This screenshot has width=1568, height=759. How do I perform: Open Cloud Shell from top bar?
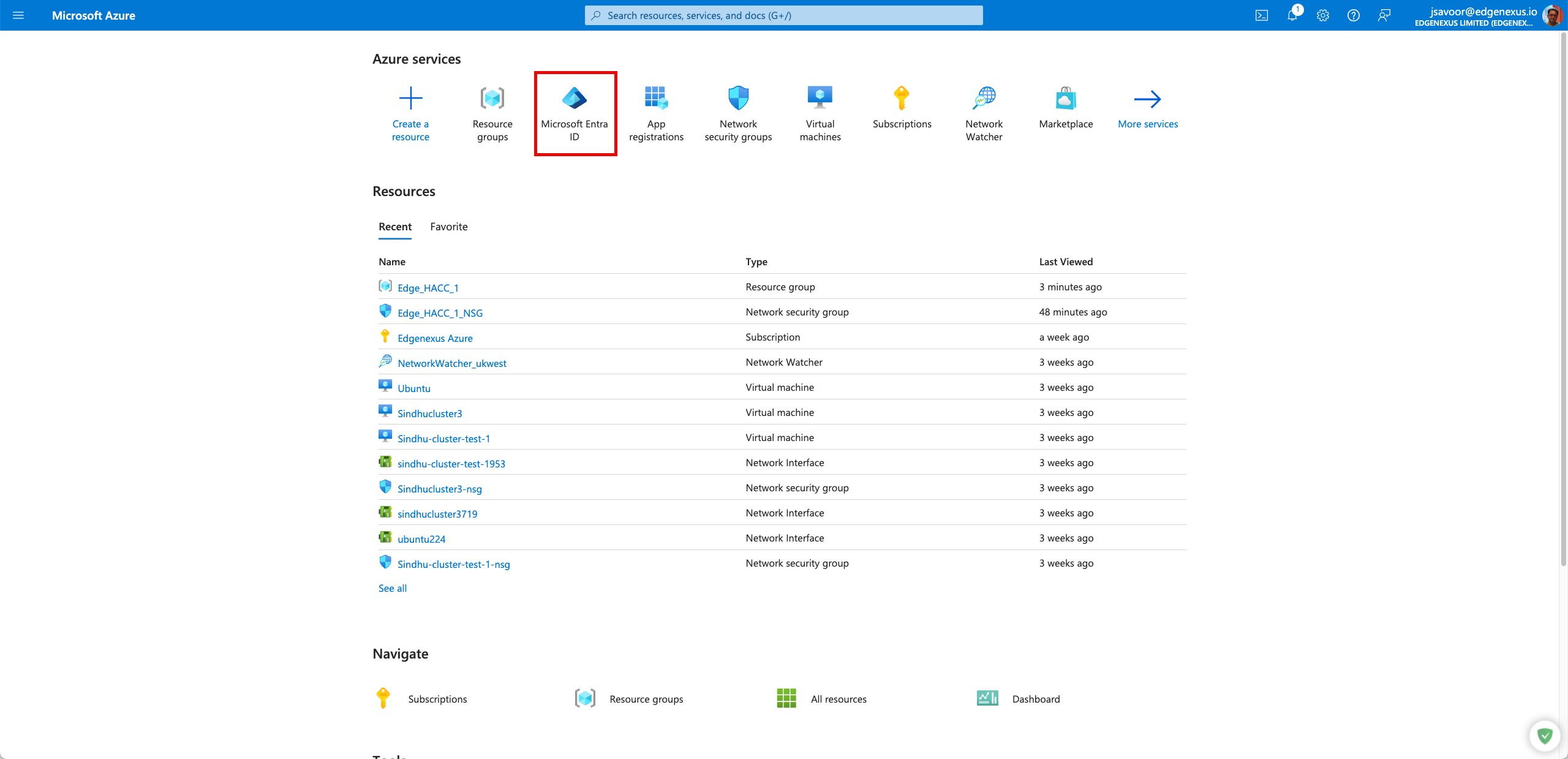(x=1262, y=15)
